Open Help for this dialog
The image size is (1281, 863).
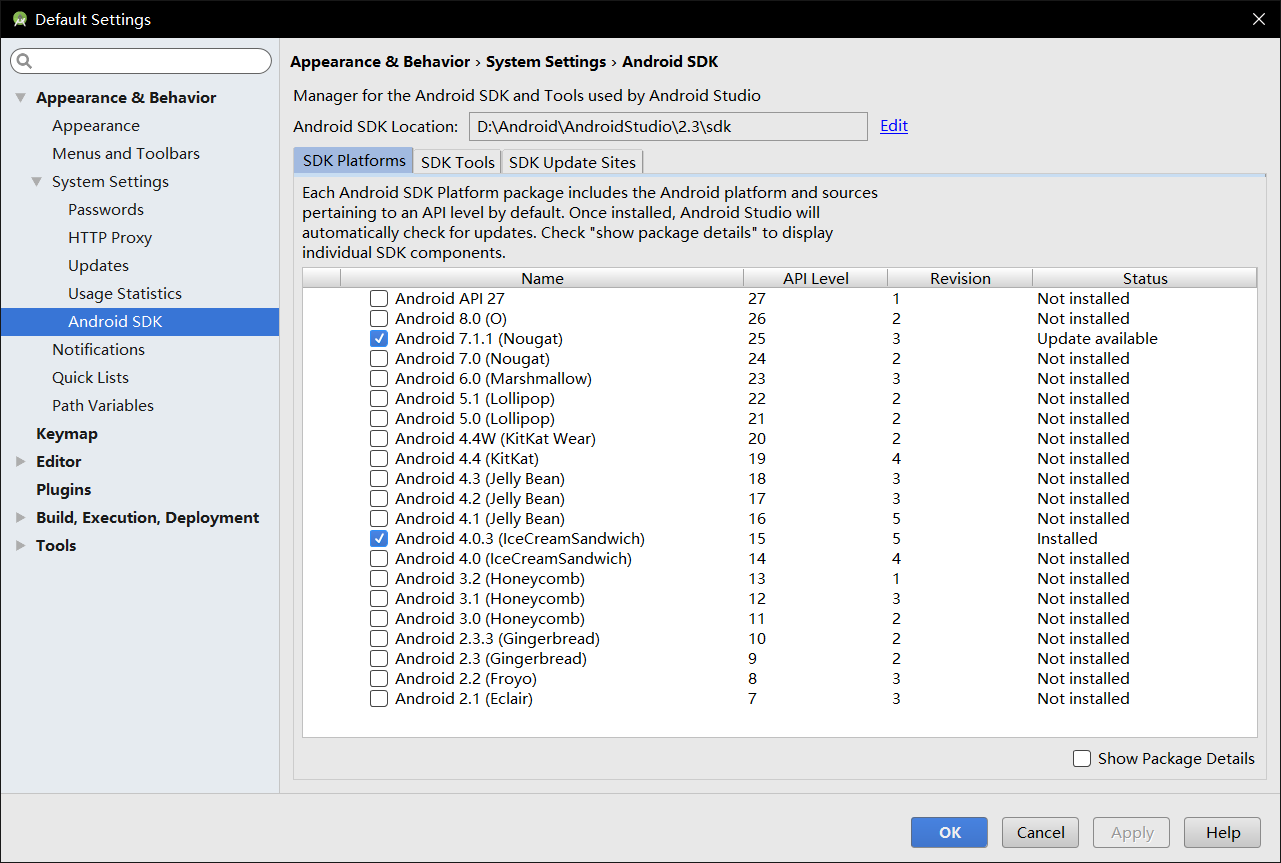(1222, 832)
